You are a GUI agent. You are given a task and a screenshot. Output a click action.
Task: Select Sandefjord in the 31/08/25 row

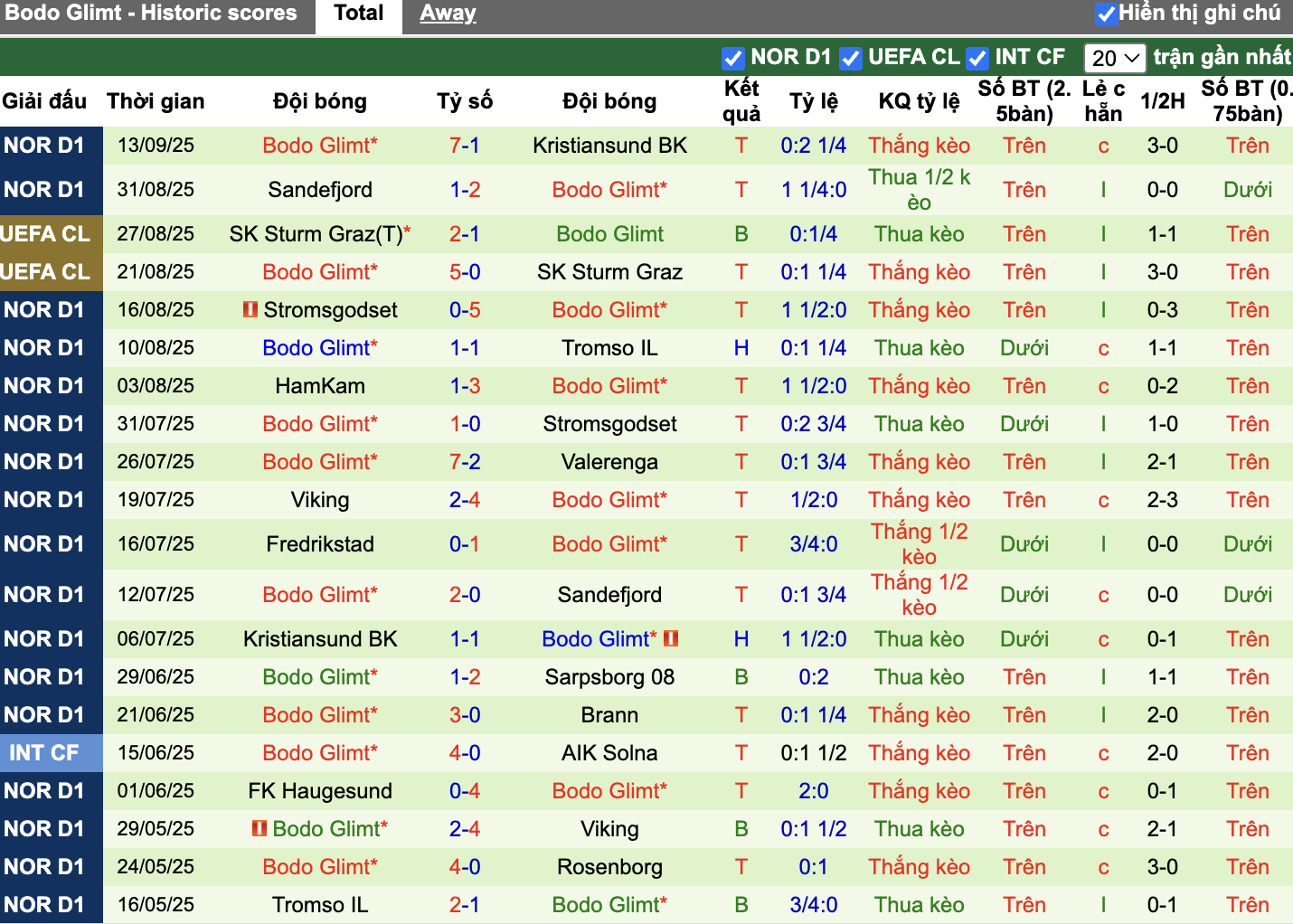pyautogui.click(x=320, y=190)
